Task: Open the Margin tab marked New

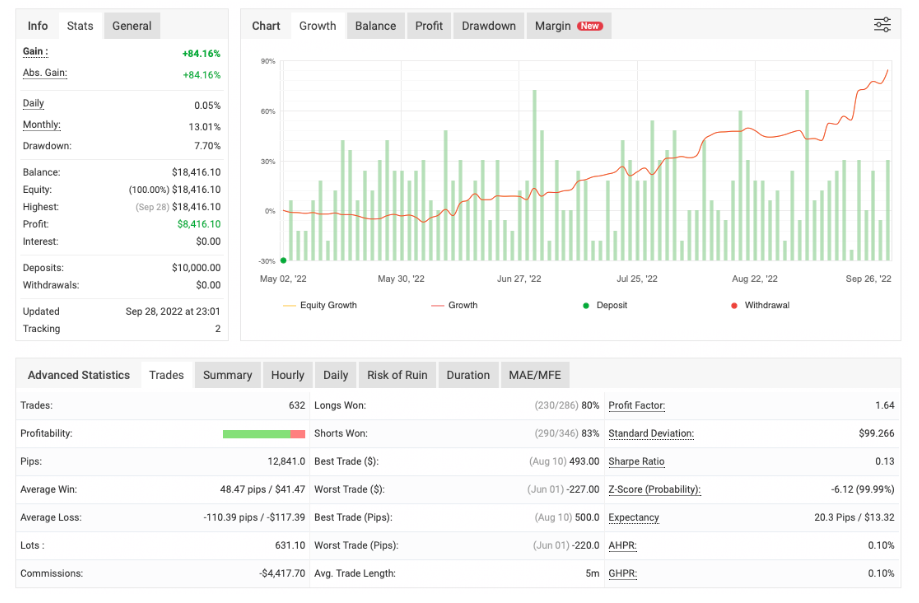Action: click(568, 26)
